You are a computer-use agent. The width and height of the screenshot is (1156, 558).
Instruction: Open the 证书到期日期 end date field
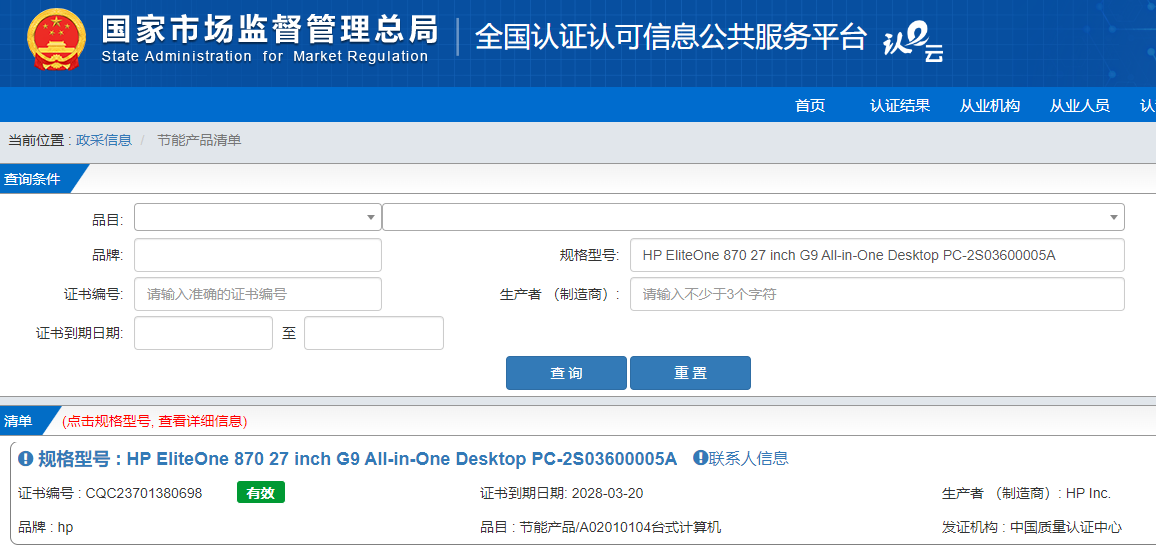pyautogui.click(x=374, y=333)
